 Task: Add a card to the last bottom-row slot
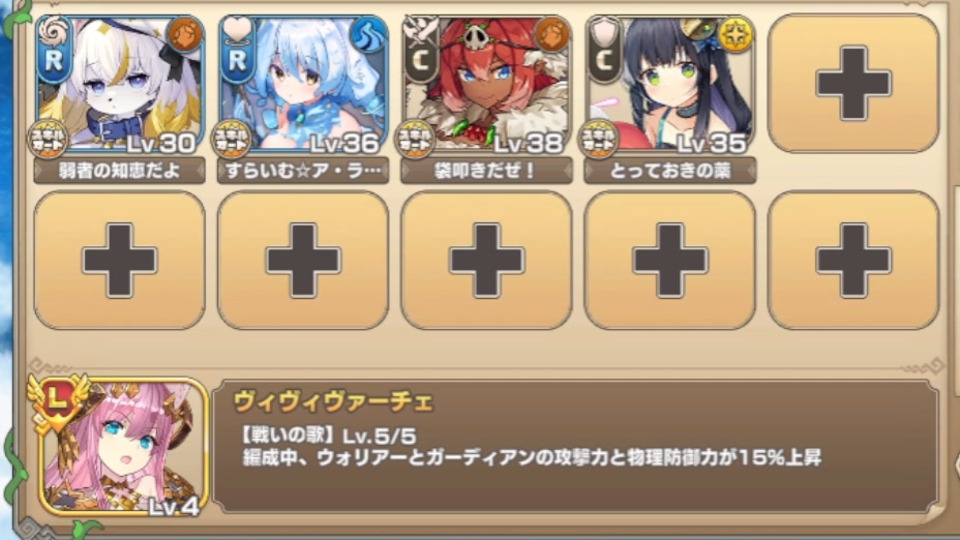[x=853, y=260]
